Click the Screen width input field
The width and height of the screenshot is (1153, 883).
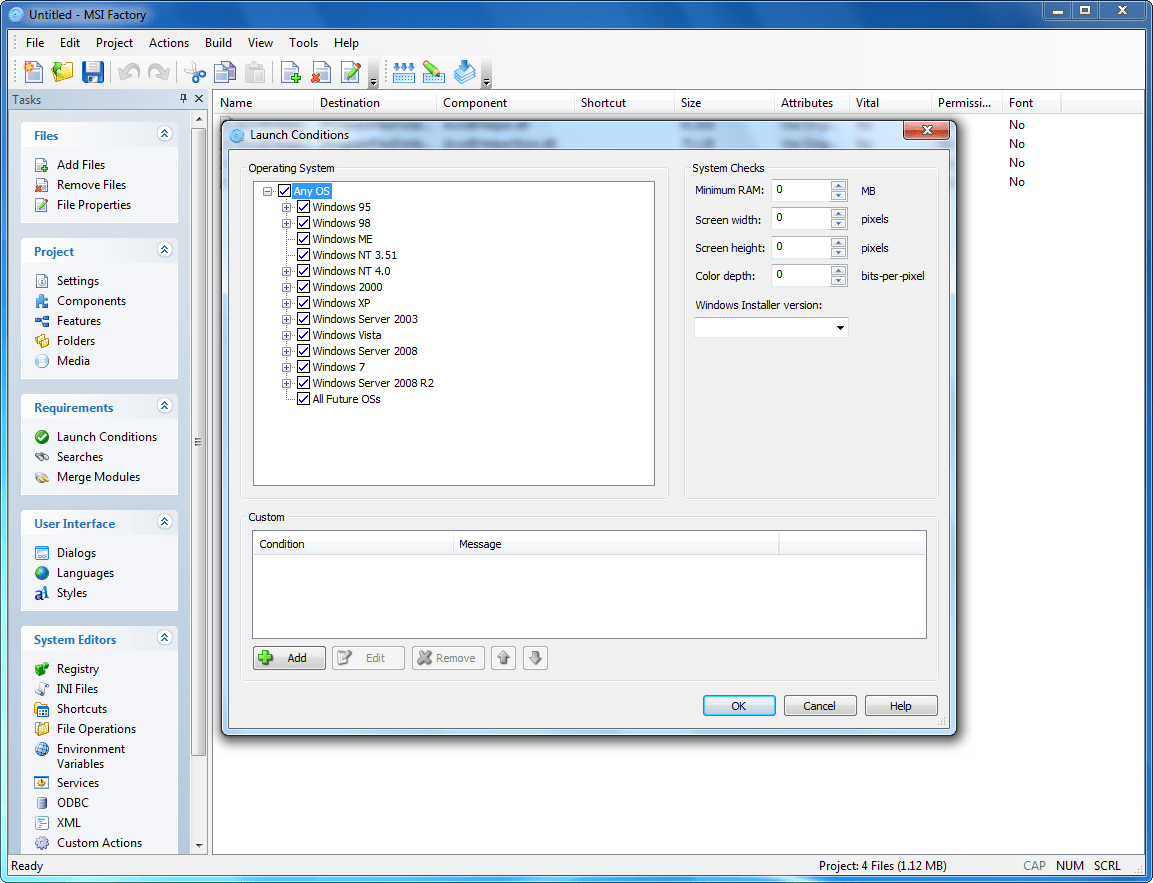click(800, 219)
